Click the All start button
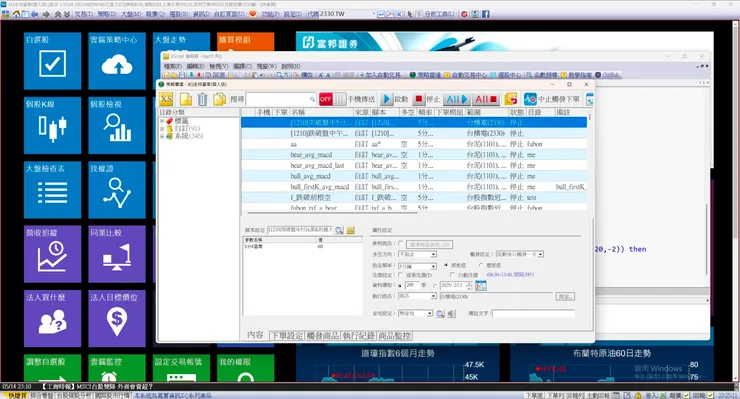Image resolution: width=740 pixels, height=399 pixels. pyautogui.click(x=456, y=99)
